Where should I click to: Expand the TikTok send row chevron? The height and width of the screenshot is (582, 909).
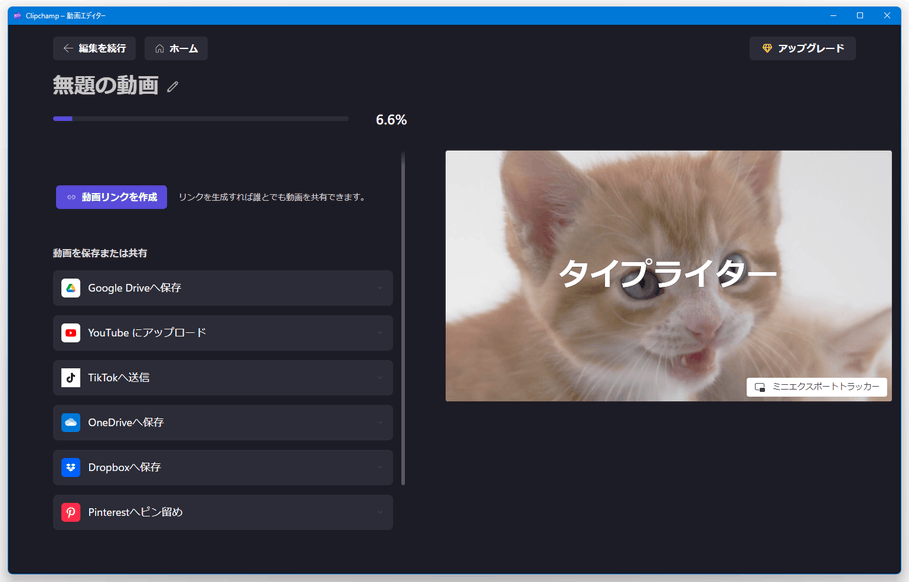point(380,377)
